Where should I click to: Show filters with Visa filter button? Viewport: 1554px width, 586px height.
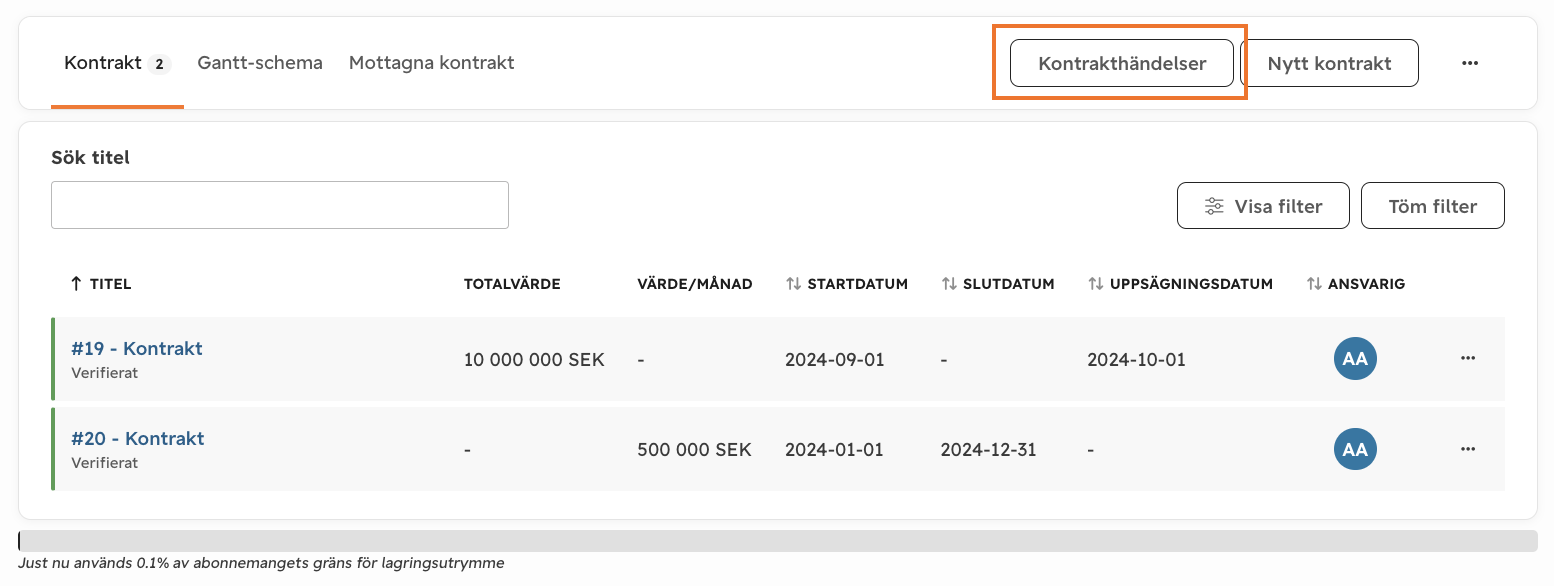coord(1264,206)
